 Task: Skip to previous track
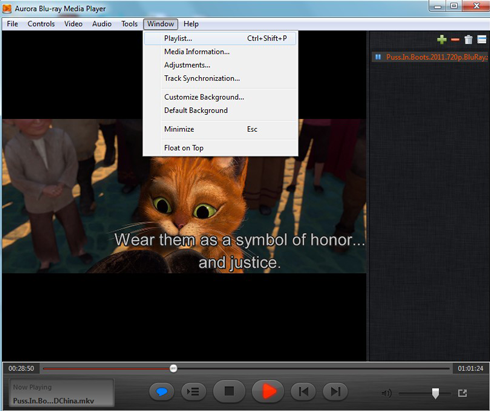[303, 391]
